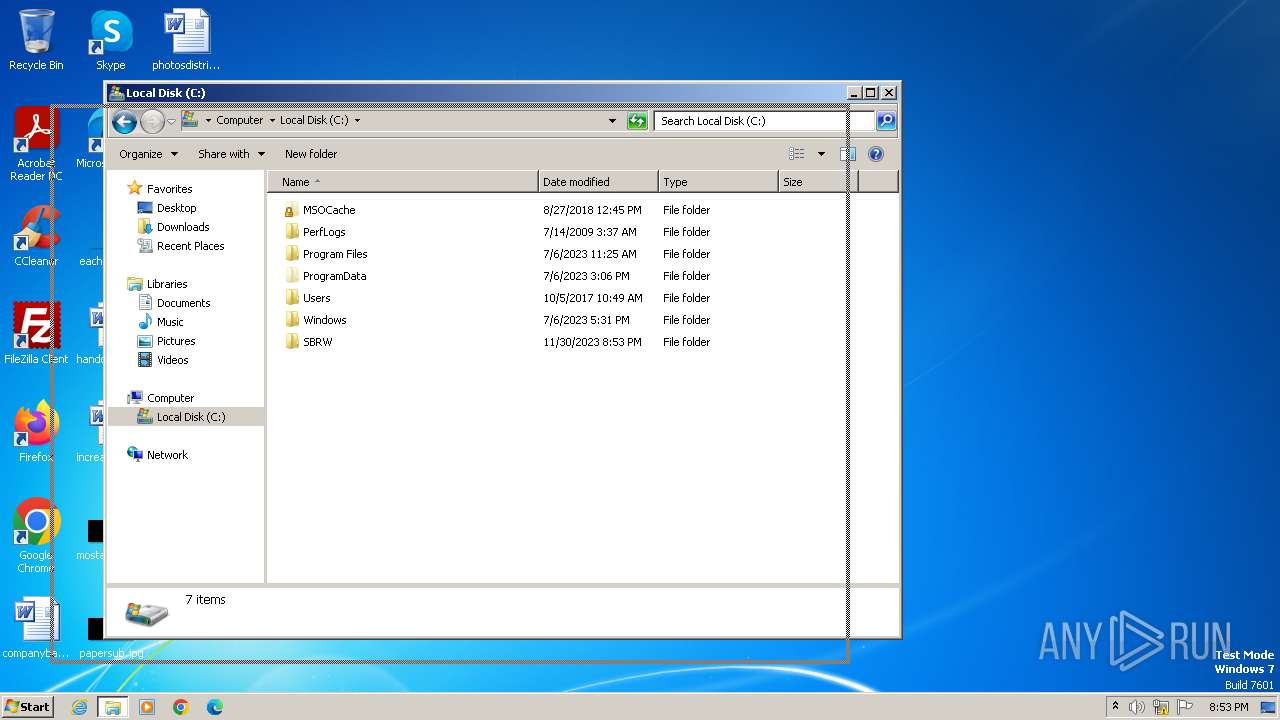Open Windows Media Player from taskbar
The width and height of the screenshot is (1280, 720).
pyautogui.click(x=147, y=707)
